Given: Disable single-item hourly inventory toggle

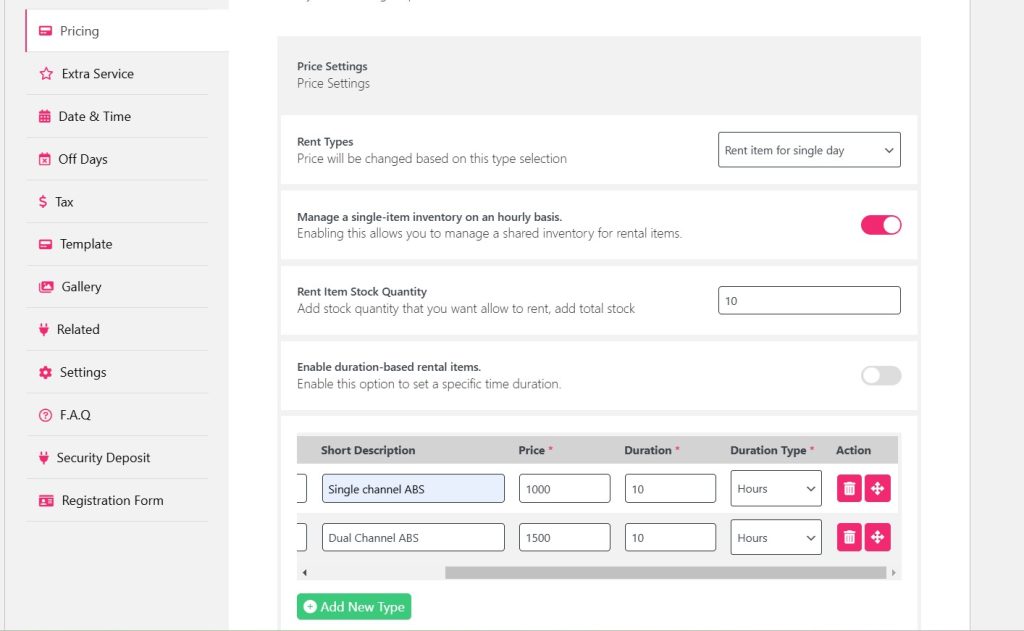Looking at the screenshot, I should click(x=880, y=225).
